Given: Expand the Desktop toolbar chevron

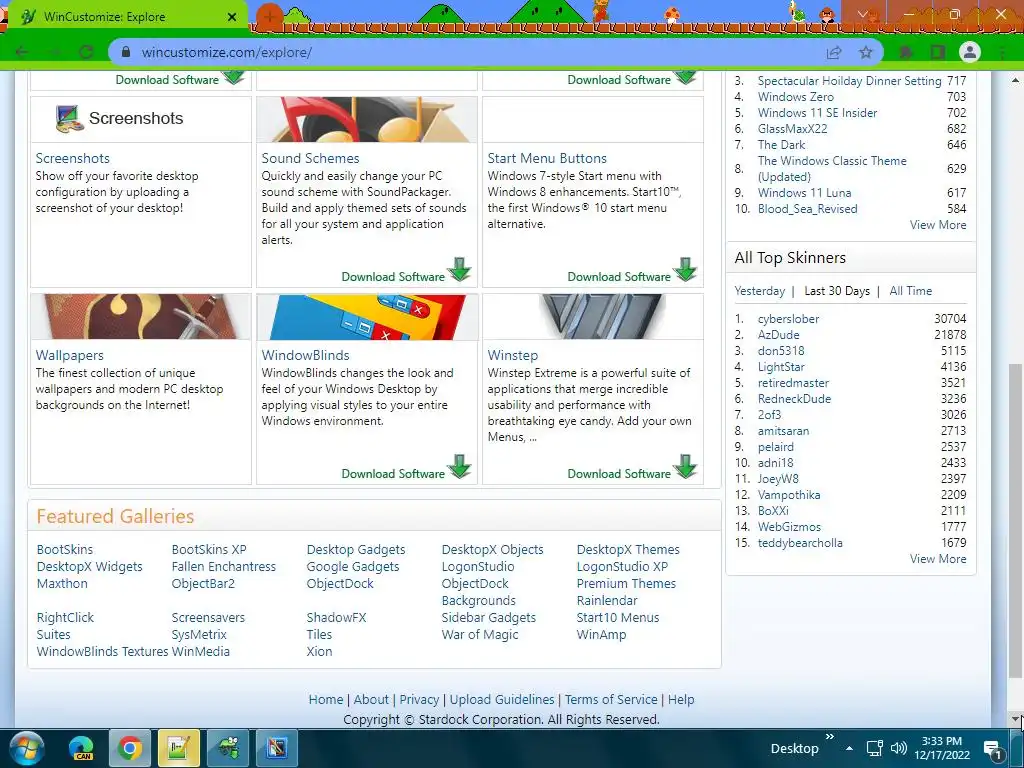Looking at the screenshot, I should click(829, 737).
